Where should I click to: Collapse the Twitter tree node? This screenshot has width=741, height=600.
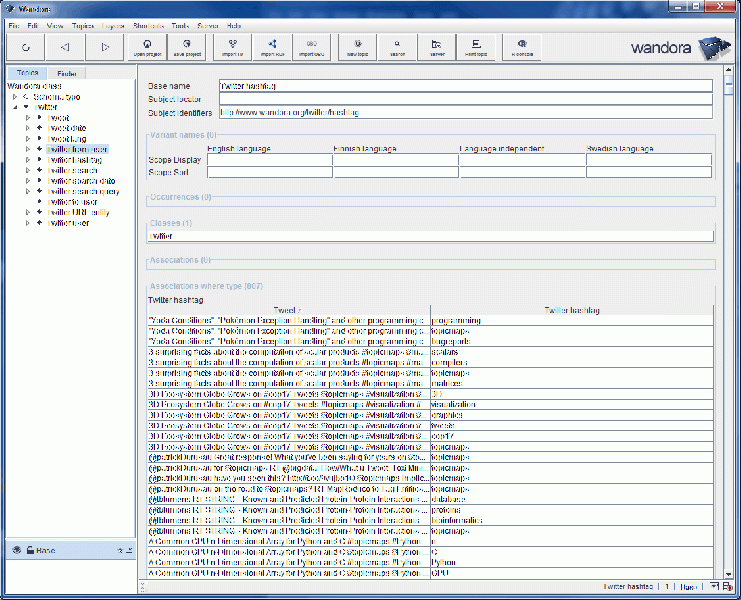pyautogui.click(x=16, y=107)
